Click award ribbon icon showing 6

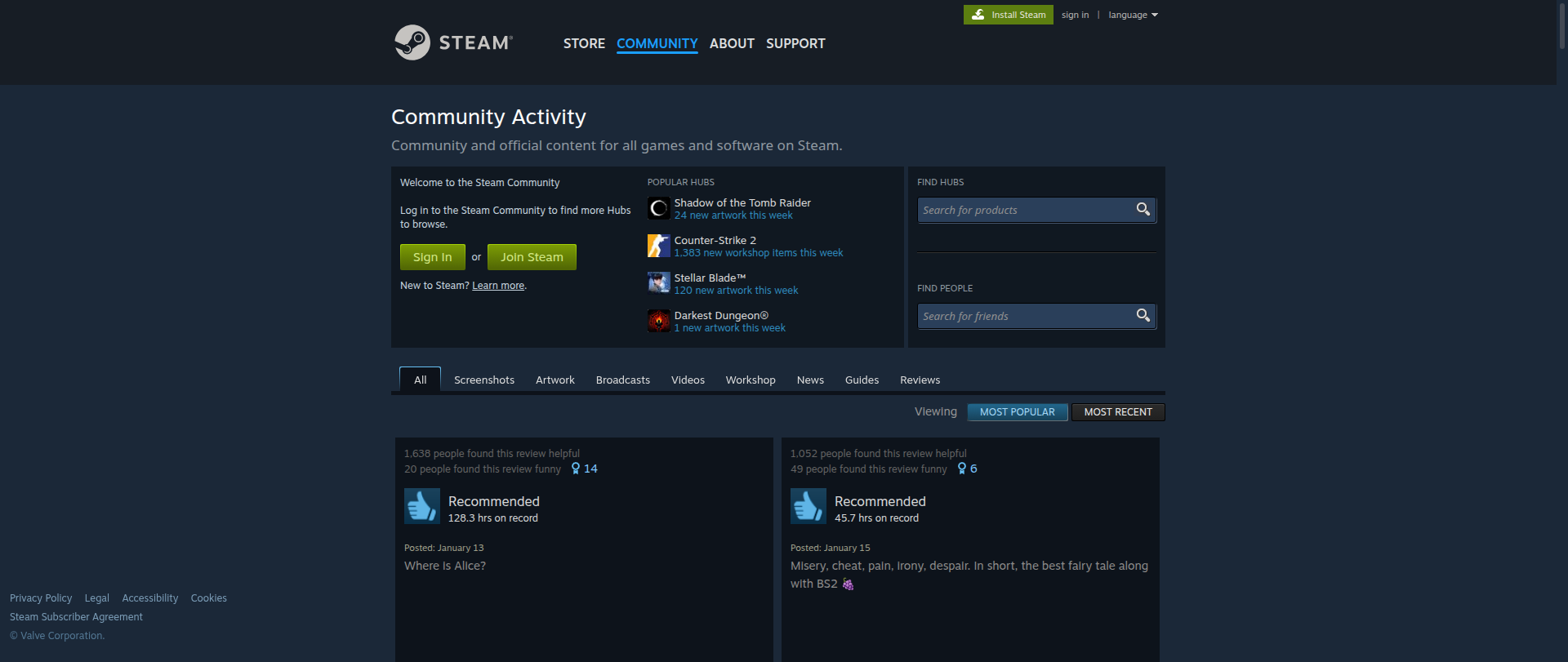coord(962,469)
